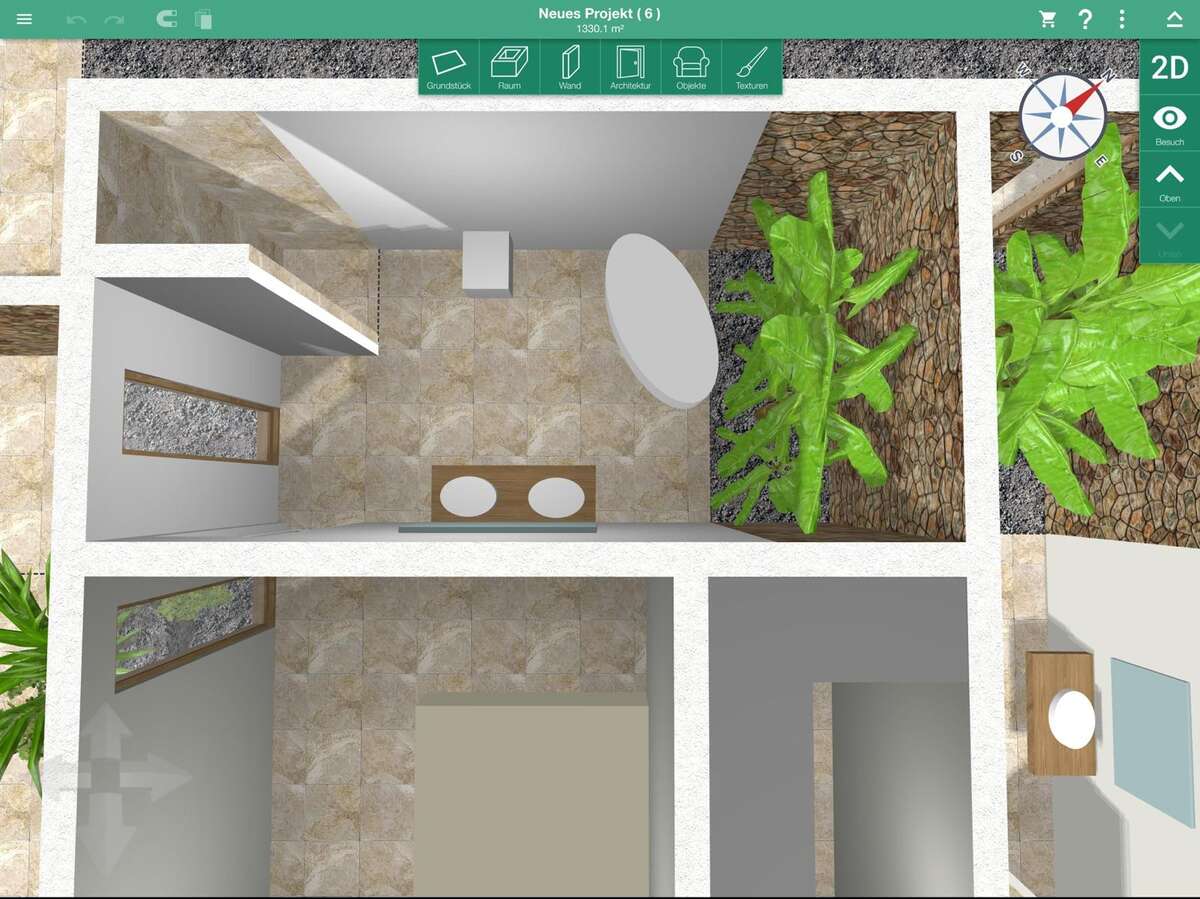Image resolution: width=1200 pixels, height=899 pixels.
Task: Click the copy/duplicate icon
Action: (x=203, y=20)
